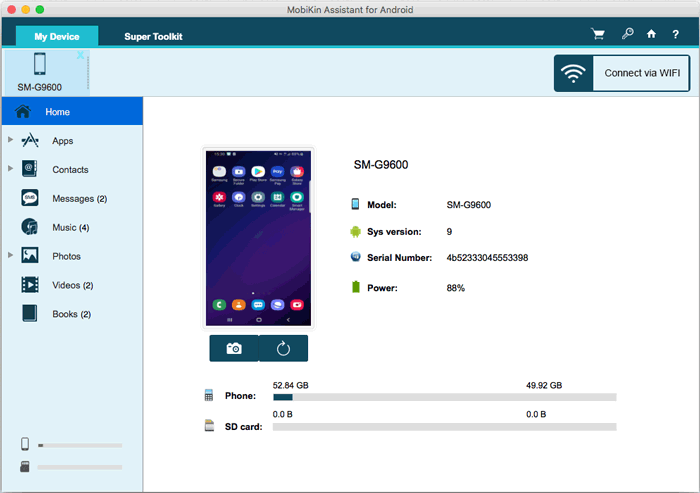Image resolution: width=700 pixels, height=493 pixels.
Task: Close the SM-G9600 device tab
Action: (x=81, y=55)
